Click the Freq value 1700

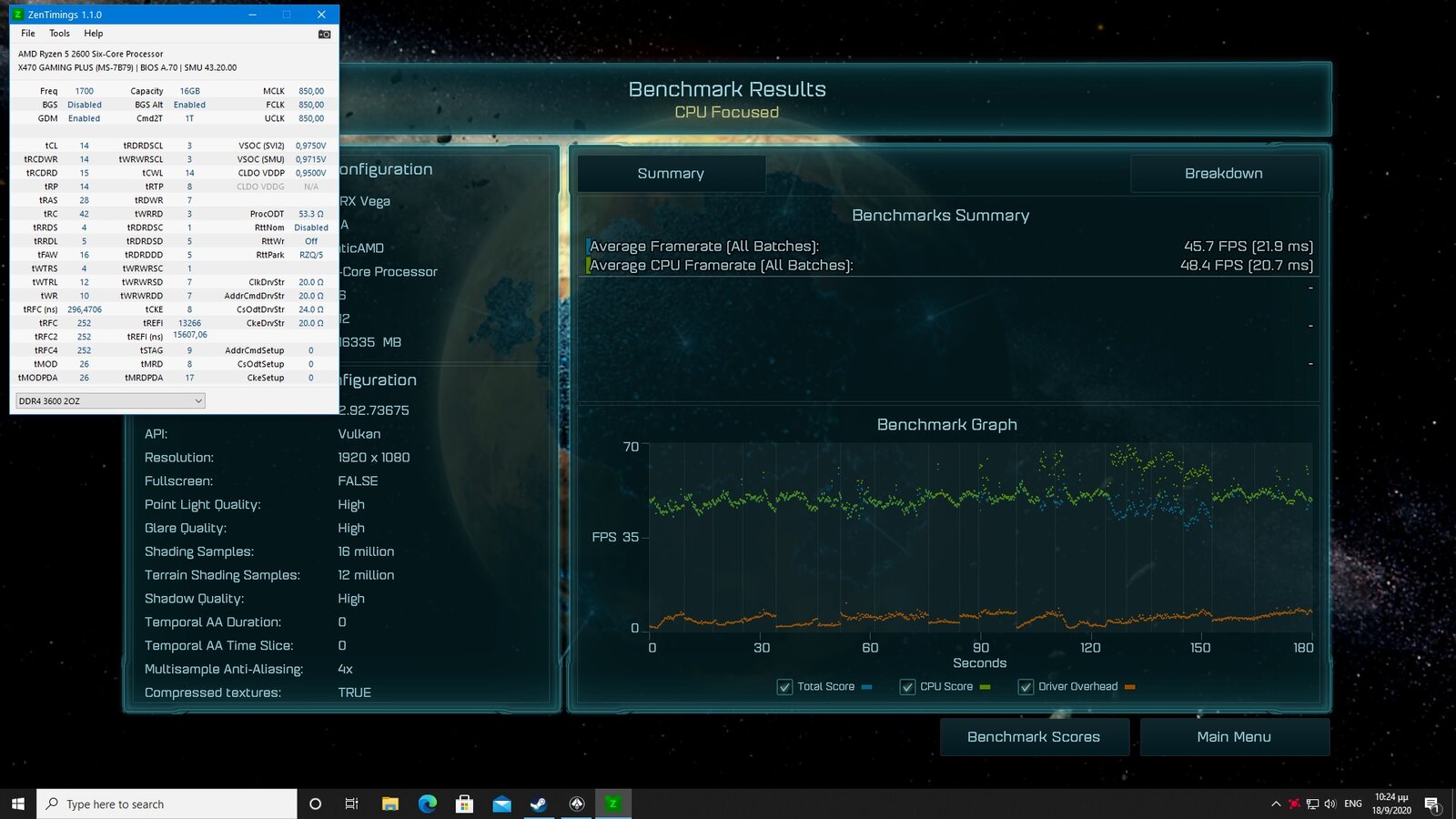coord(85,91)
